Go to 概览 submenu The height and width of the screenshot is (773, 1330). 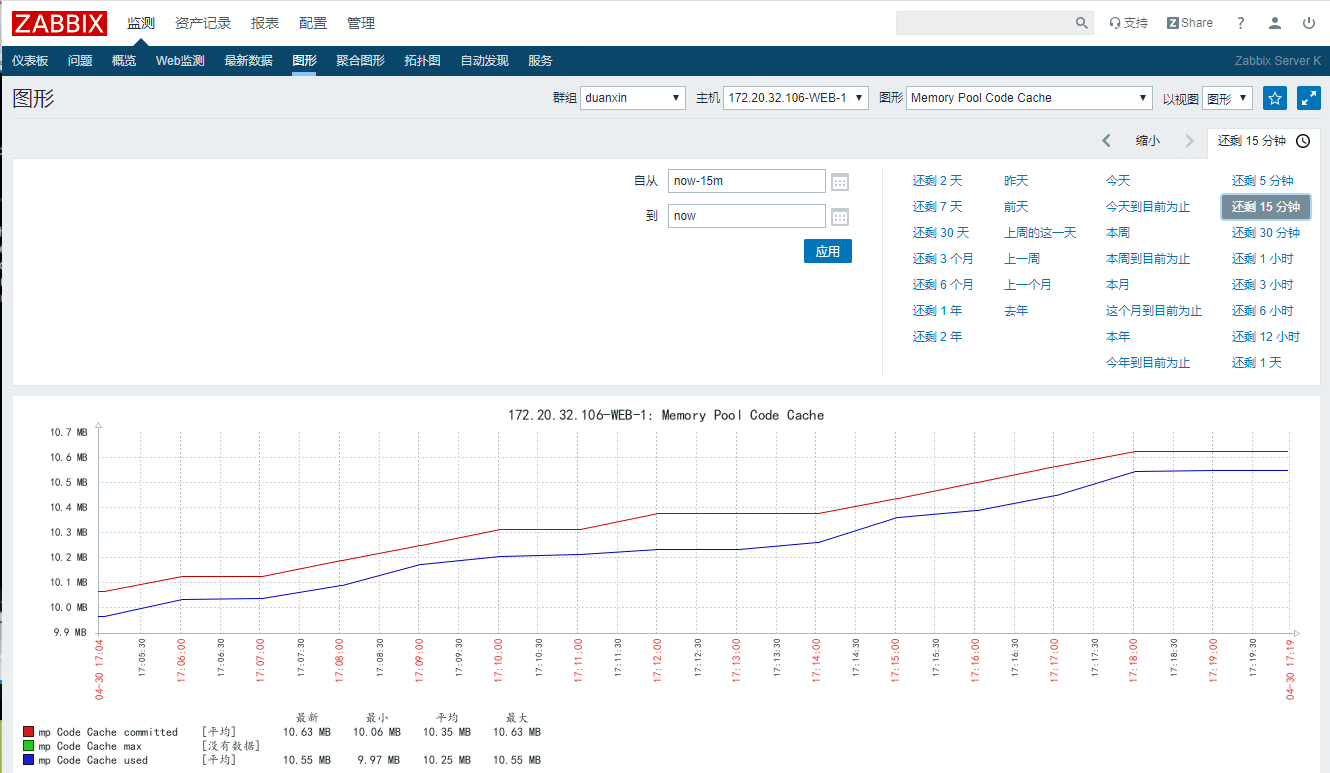(124, 61)
